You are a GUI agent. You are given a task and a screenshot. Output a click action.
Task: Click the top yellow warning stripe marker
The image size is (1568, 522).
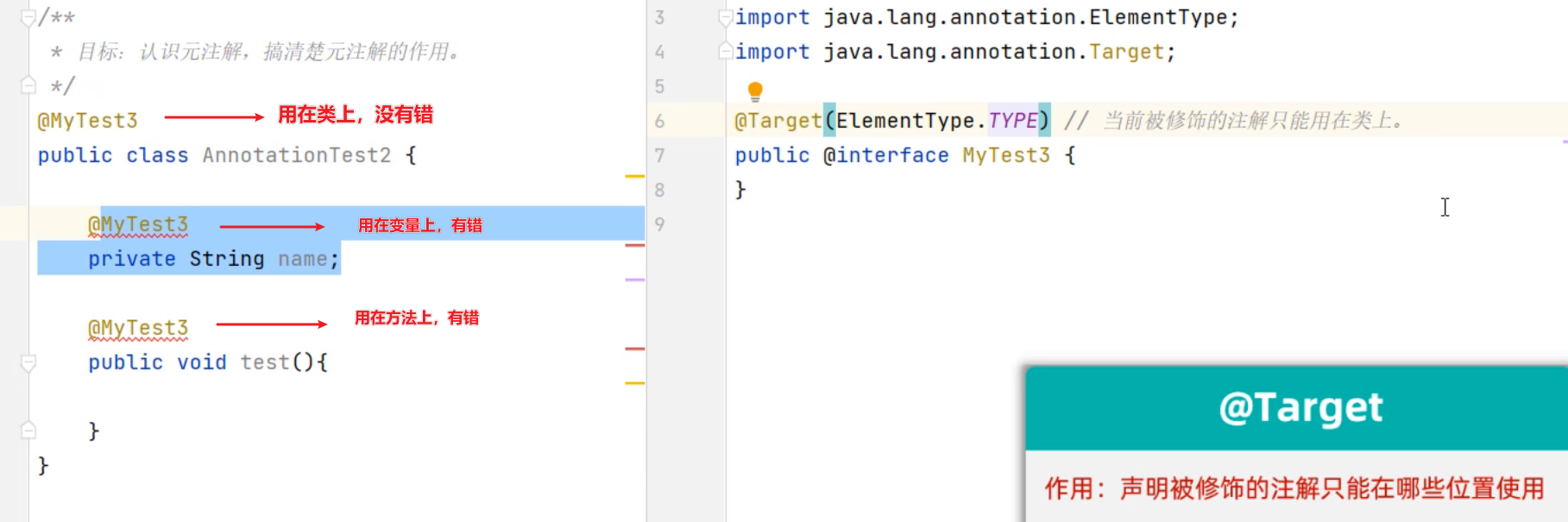pyautogui.click(x=634, y=176)
